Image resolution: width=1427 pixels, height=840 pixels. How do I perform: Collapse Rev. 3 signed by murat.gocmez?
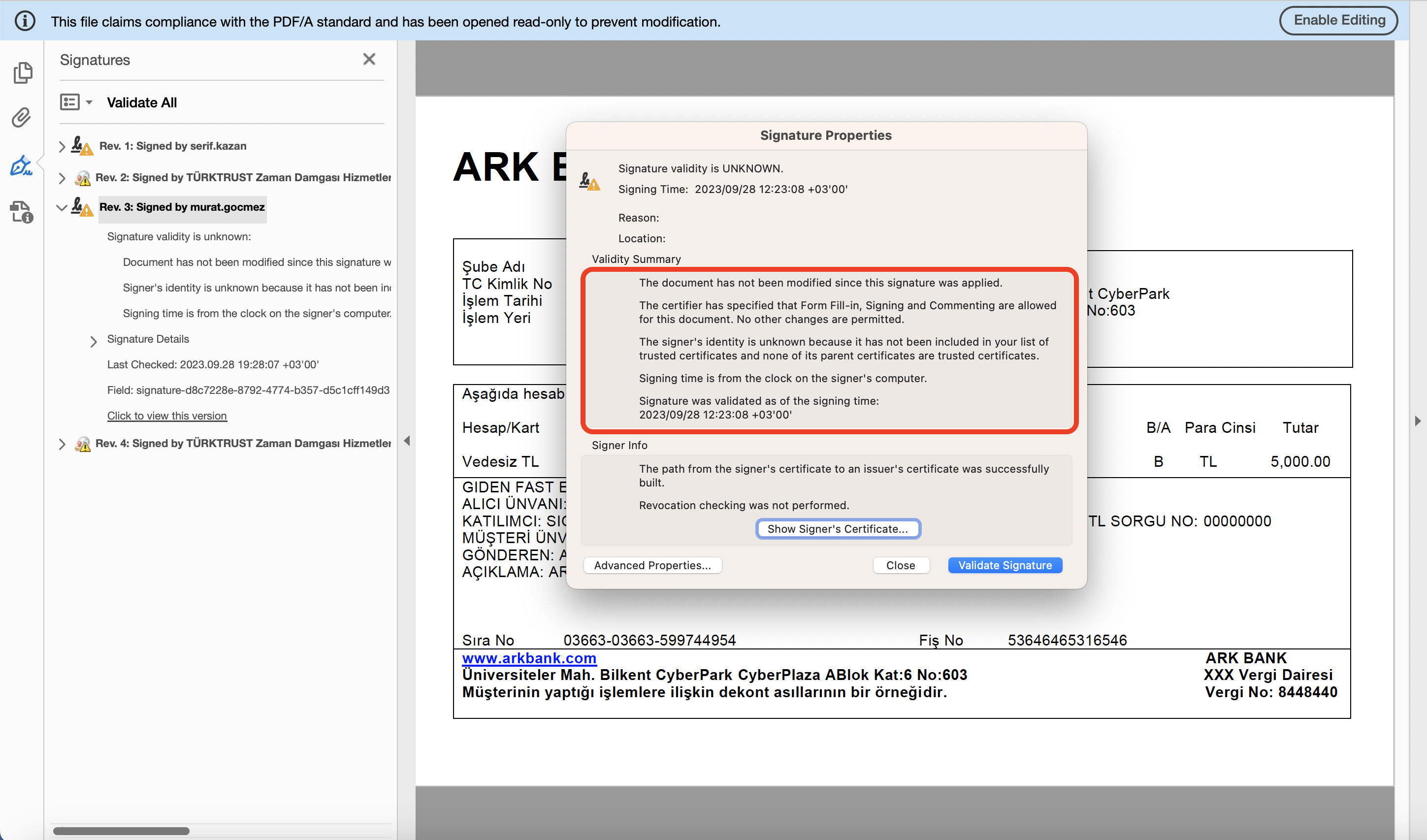62,207
